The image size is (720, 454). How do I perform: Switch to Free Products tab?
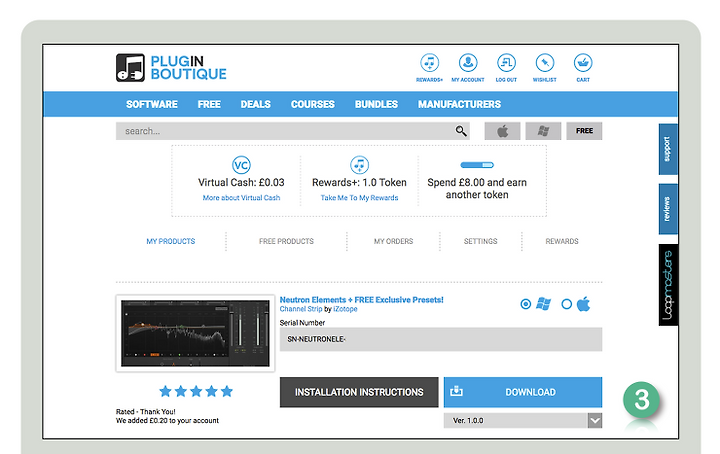tap(286, 241)
